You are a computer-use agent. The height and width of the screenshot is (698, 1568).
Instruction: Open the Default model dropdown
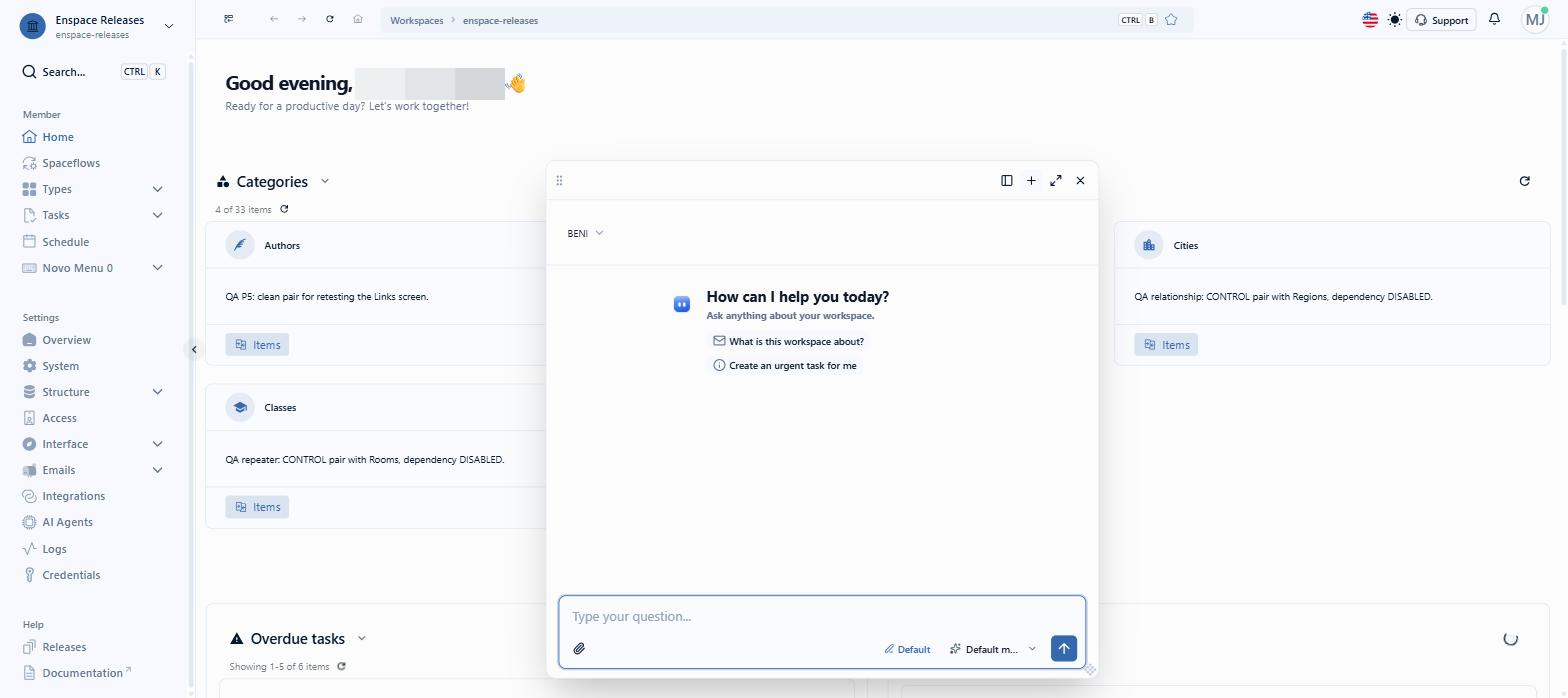pyautogui.click(x=993, y=649)
